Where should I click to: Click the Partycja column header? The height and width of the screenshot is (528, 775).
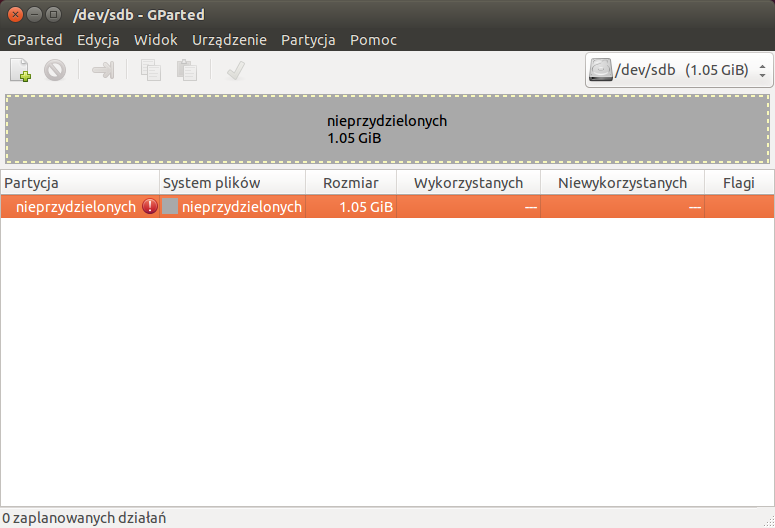pos(80,182)
